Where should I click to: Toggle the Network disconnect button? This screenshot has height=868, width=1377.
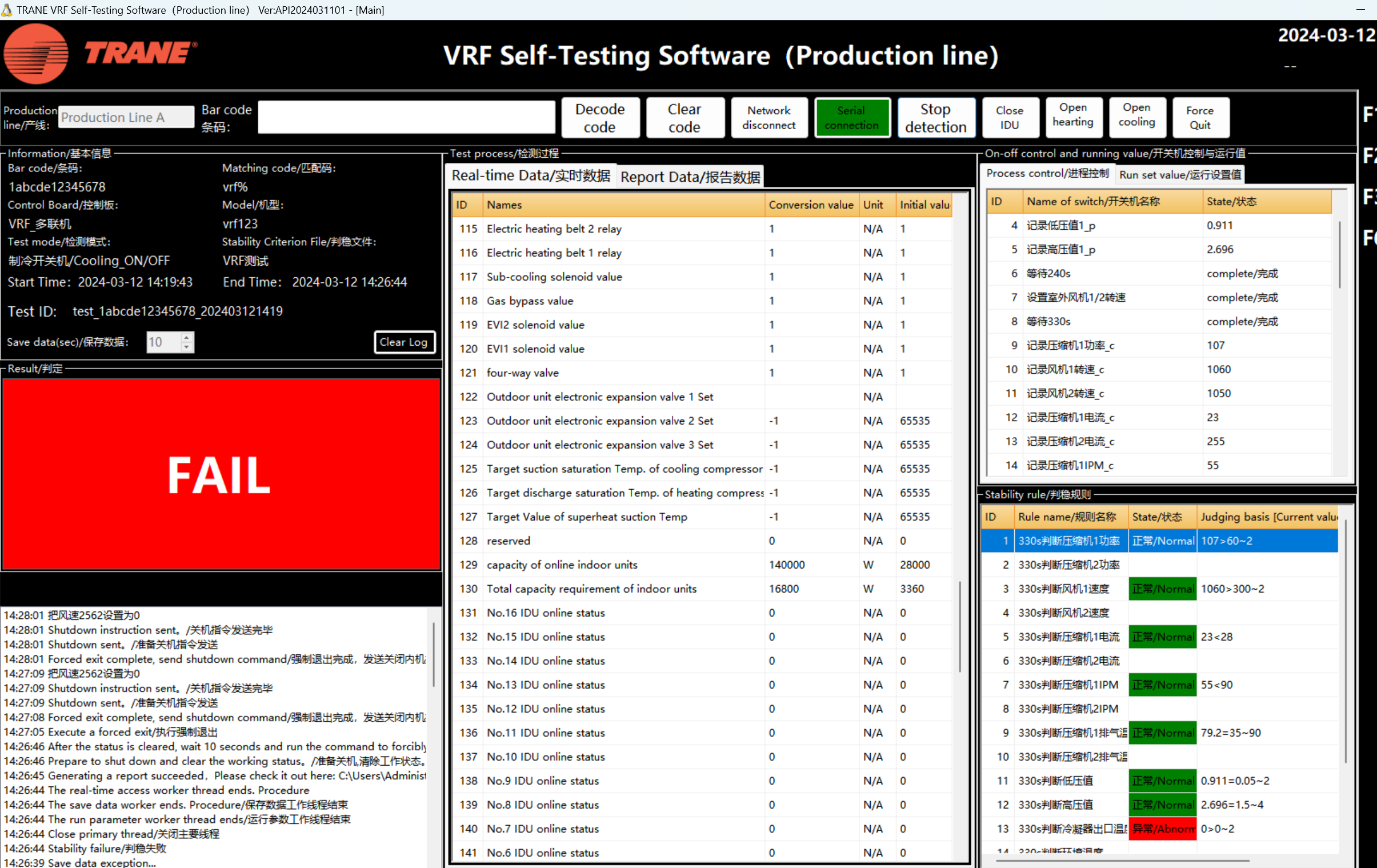769,118
